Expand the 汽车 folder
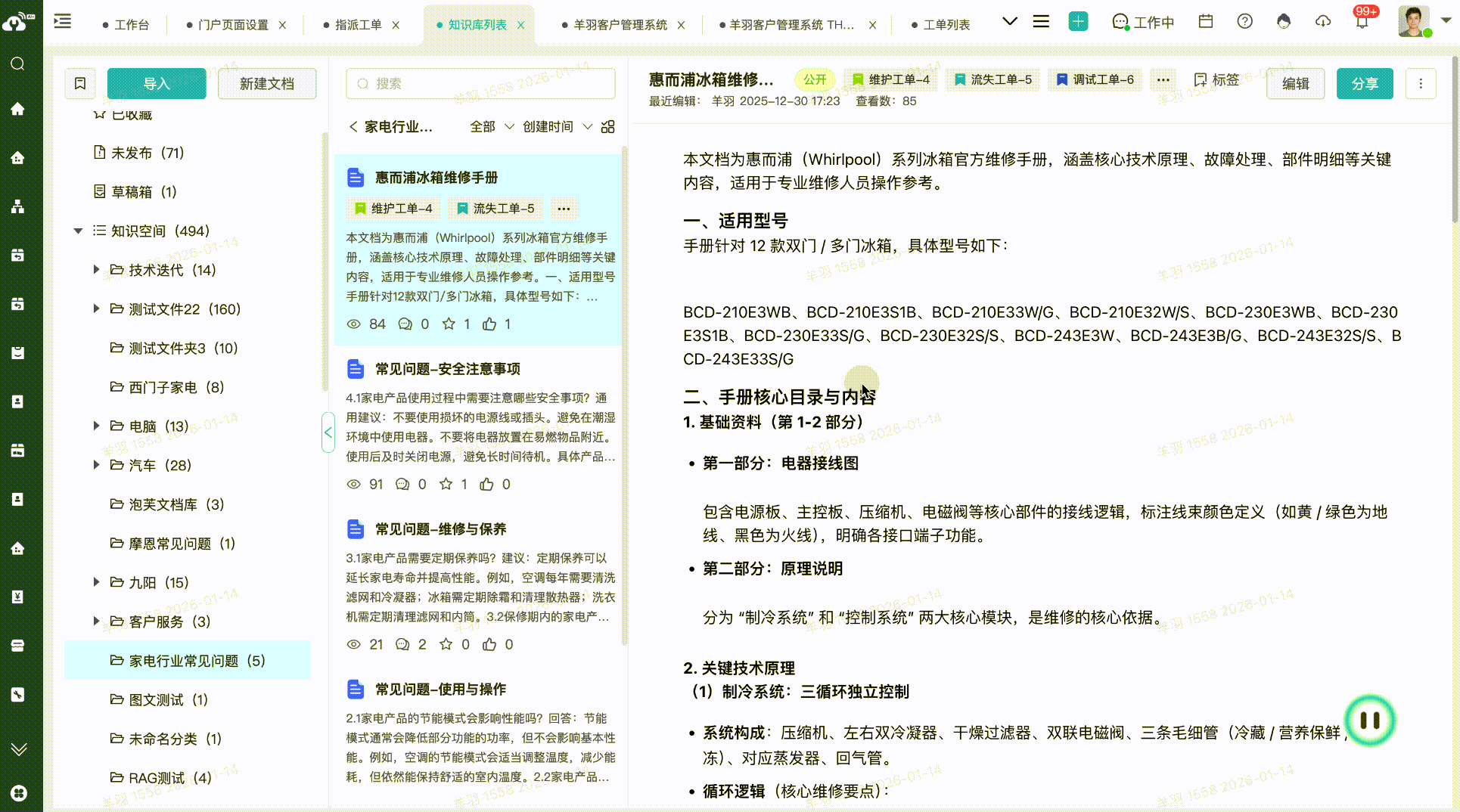1460x812 pixels. (96, 465)
